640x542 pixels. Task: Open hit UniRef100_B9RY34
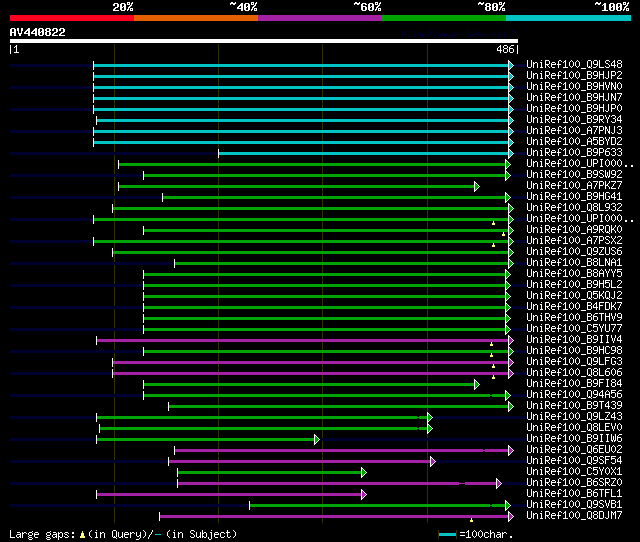coord(574,119)
